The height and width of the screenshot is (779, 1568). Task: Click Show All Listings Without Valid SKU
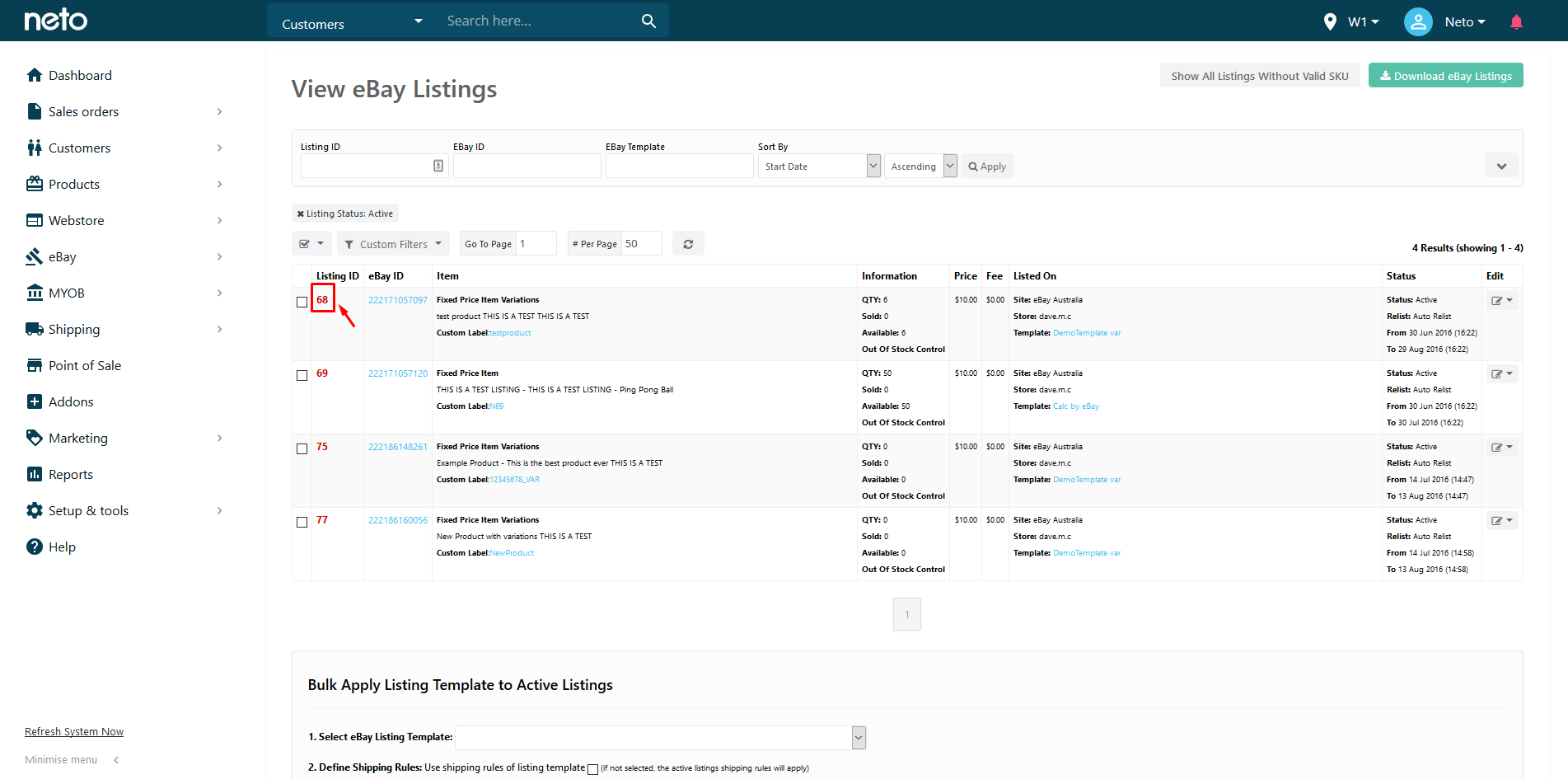tap(1260, 76)
